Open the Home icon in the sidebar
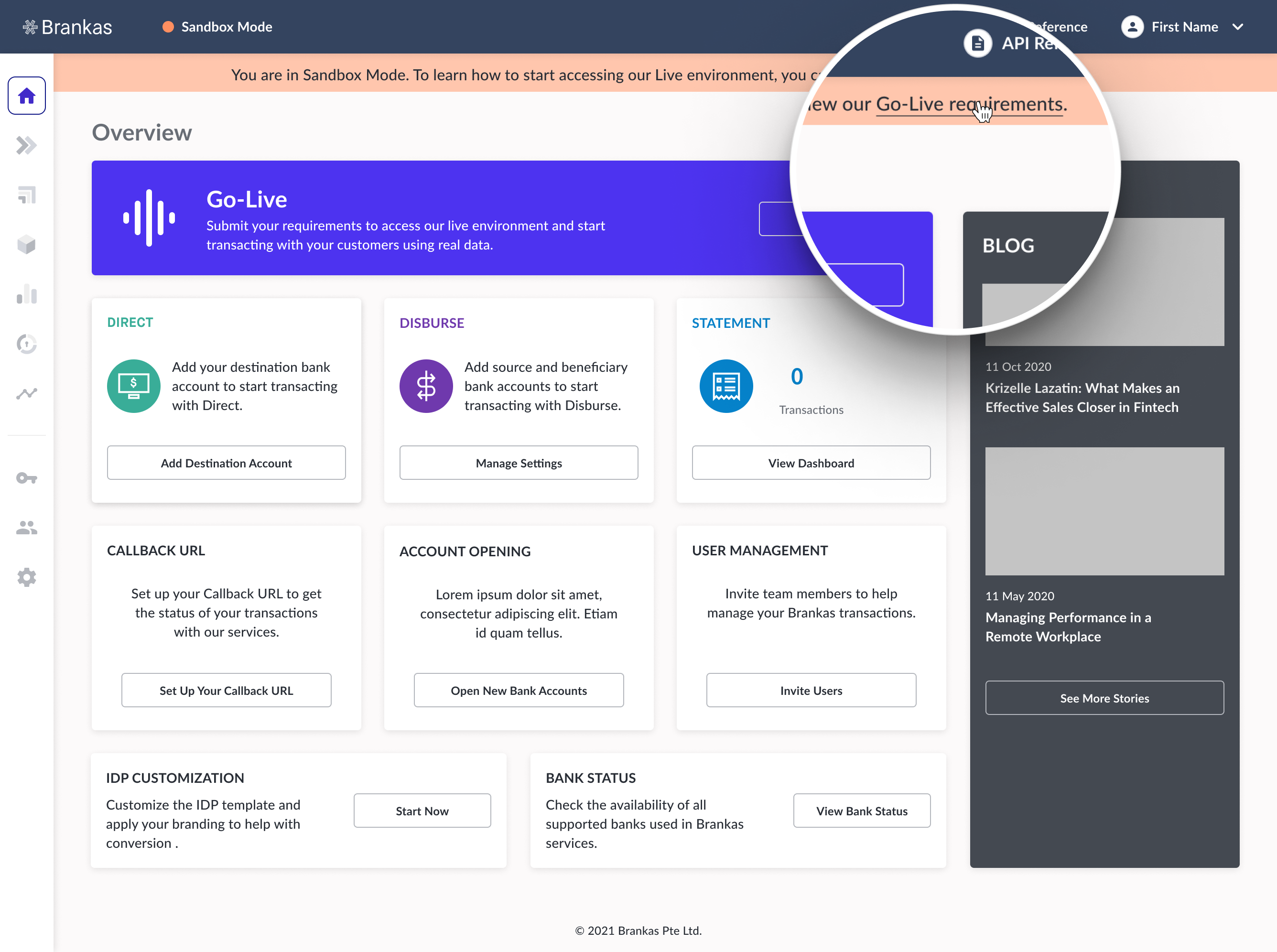Screen dimensions: 1277x952 26,96
